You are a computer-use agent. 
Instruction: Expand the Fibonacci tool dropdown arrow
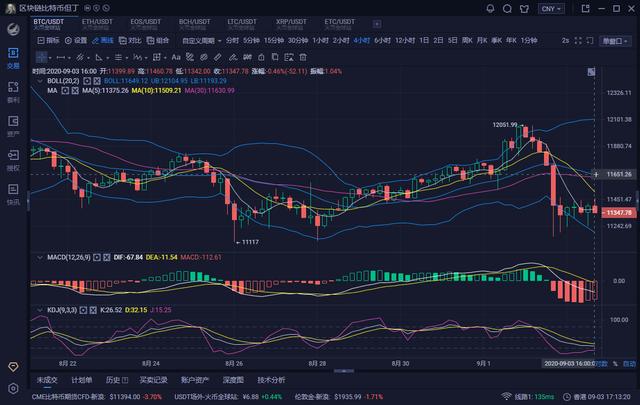pyautogui.click(x=127, y=58)
